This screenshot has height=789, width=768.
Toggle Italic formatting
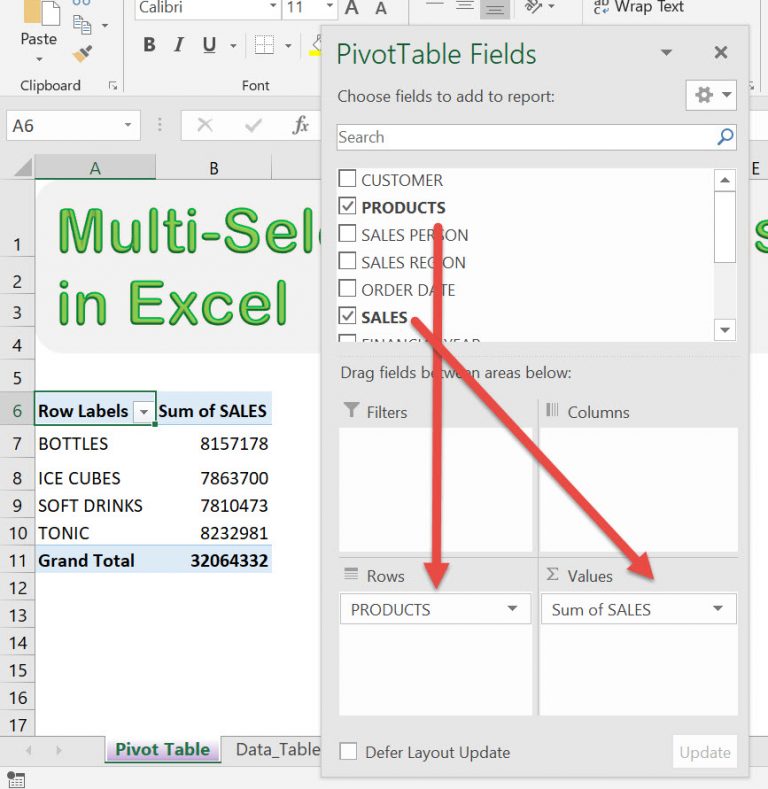179,45
